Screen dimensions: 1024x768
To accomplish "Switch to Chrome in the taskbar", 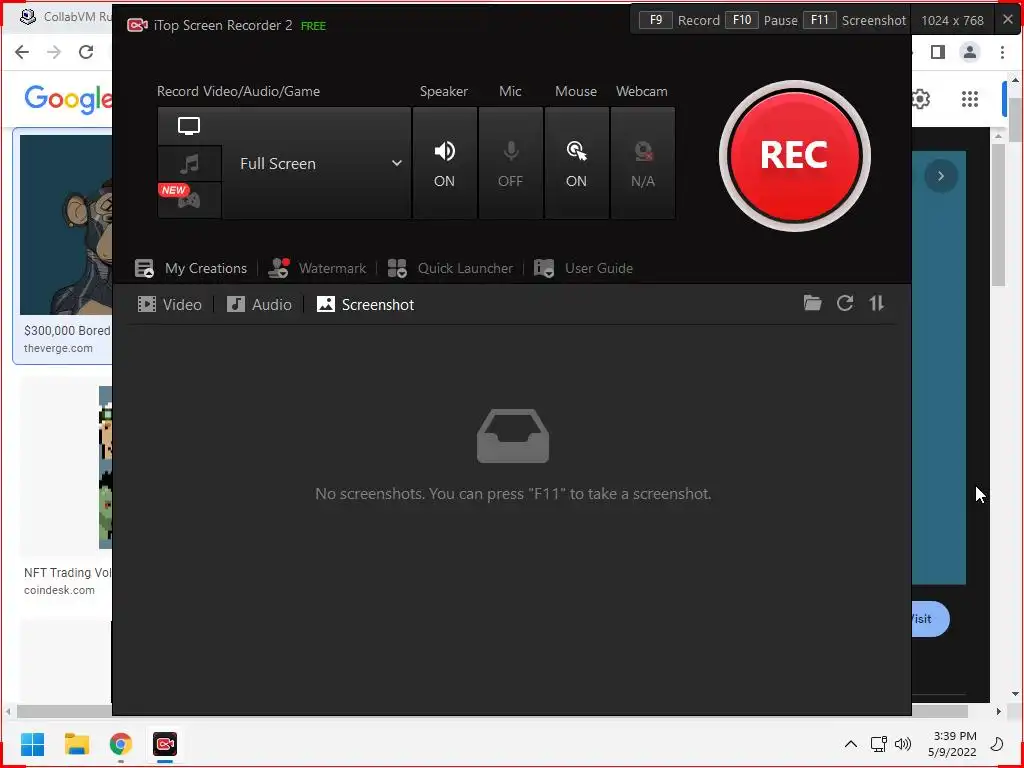I will point(121,744).
